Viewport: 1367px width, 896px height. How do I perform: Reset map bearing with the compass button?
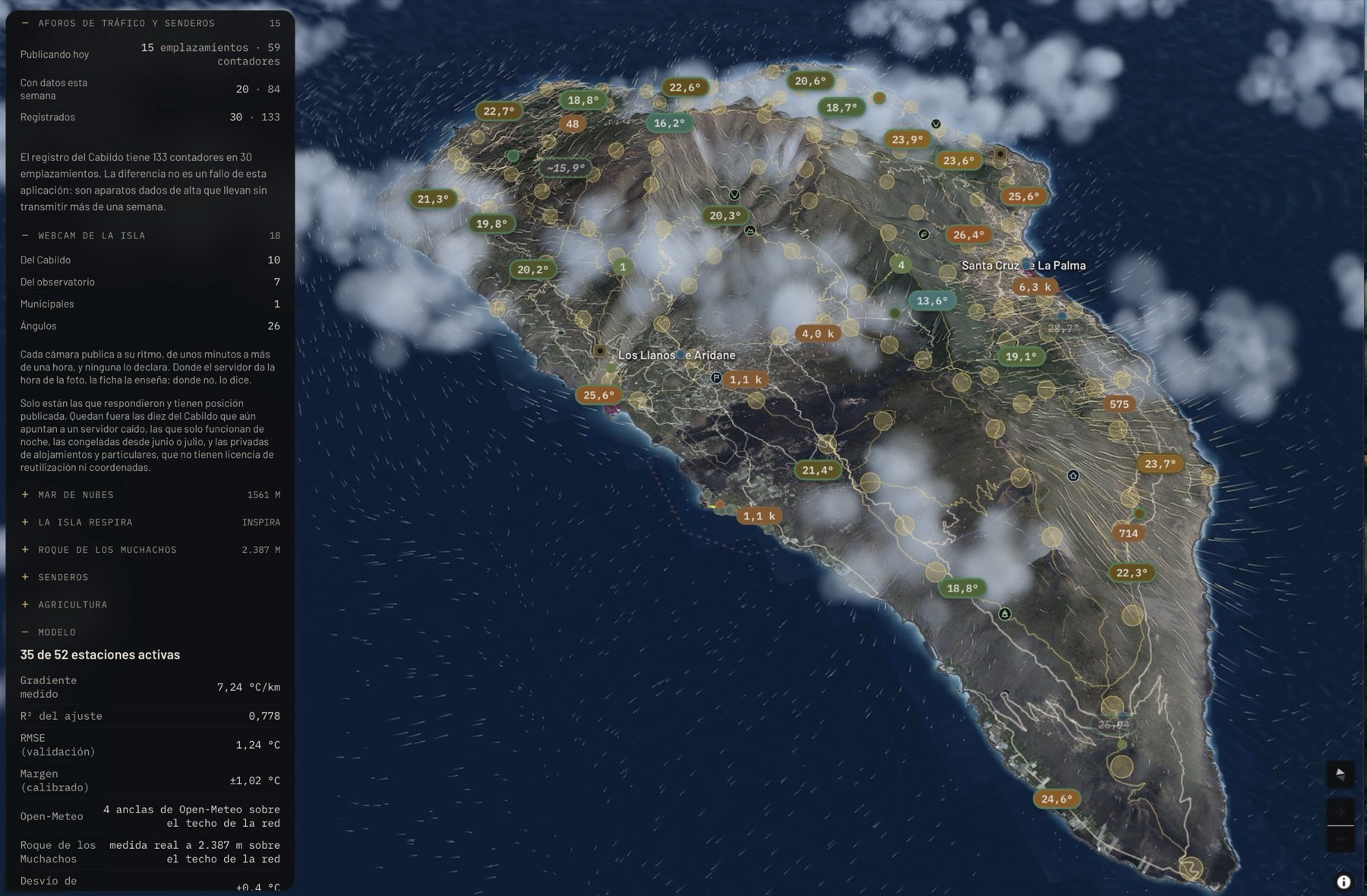(1340, 774)
